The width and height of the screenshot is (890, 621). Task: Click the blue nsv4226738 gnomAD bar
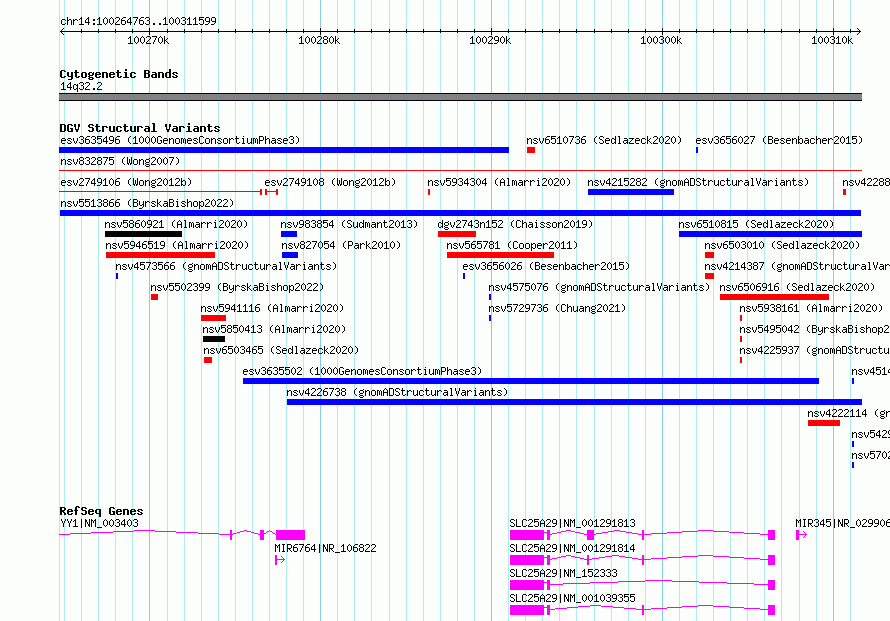tap(574, 402)
